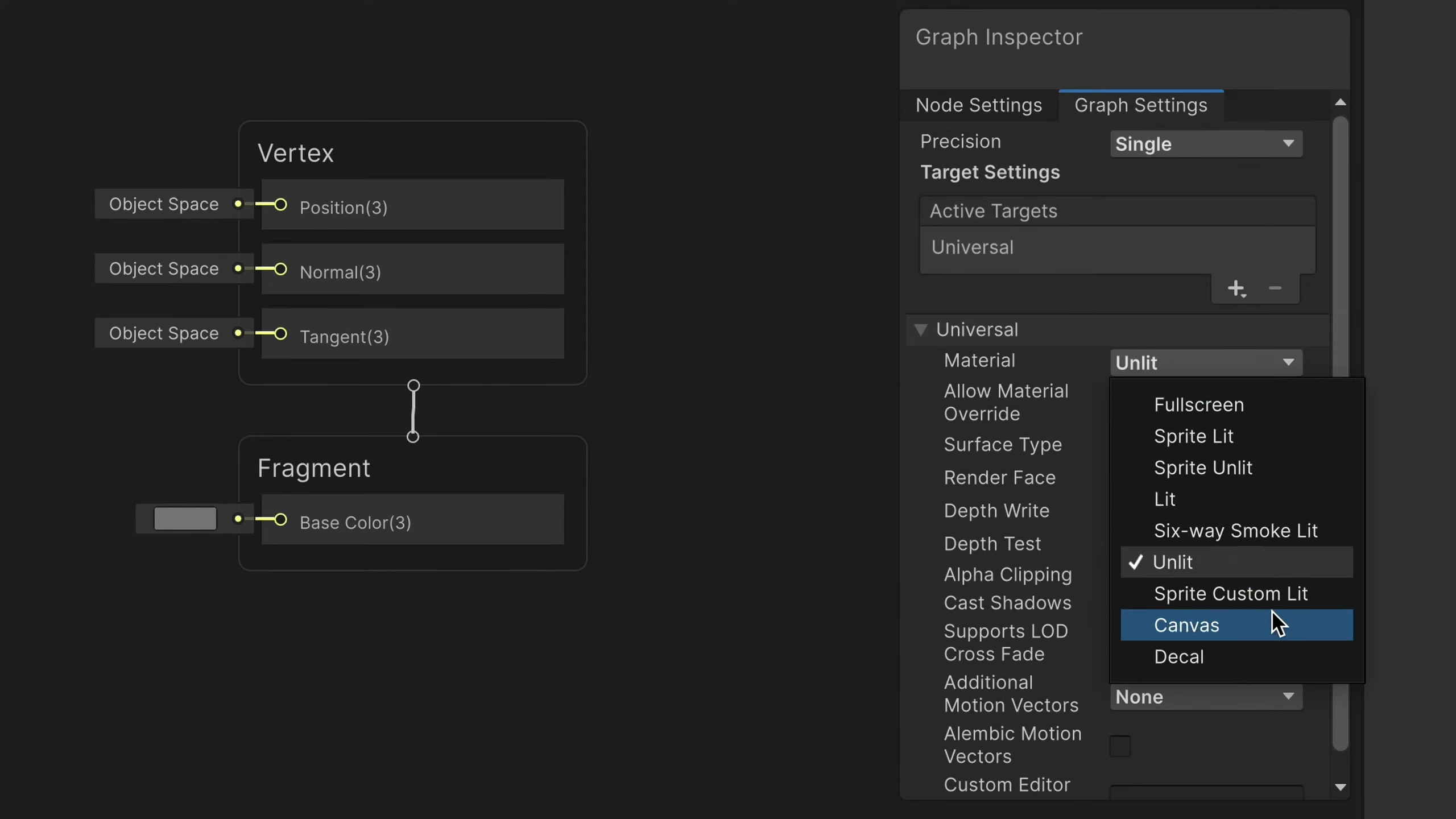Click the minus icon to remove target
The image size is (1456, 819).
coord(1275,288)
